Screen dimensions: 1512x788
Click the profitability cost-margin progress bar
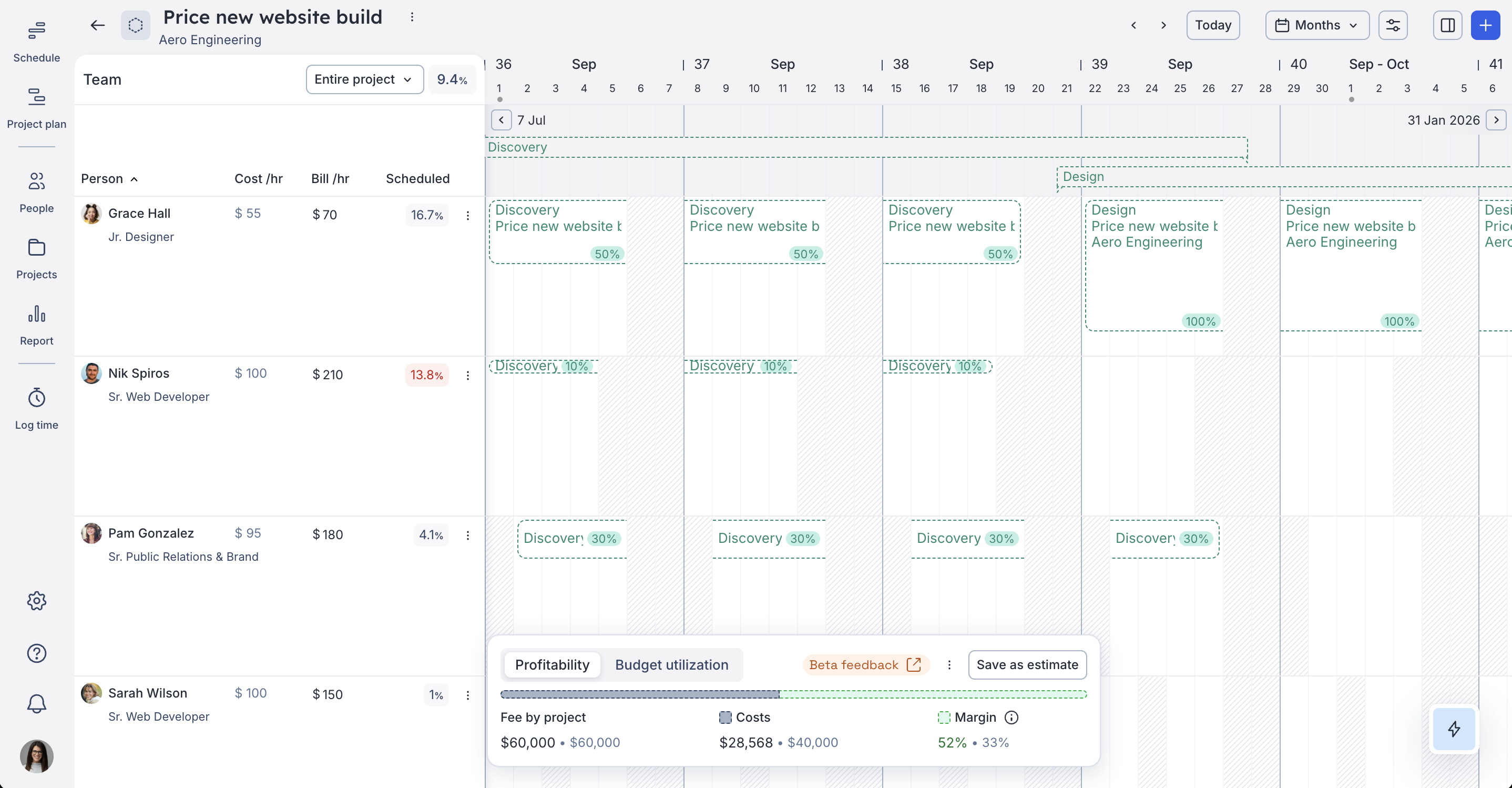(x=793, y=694)
